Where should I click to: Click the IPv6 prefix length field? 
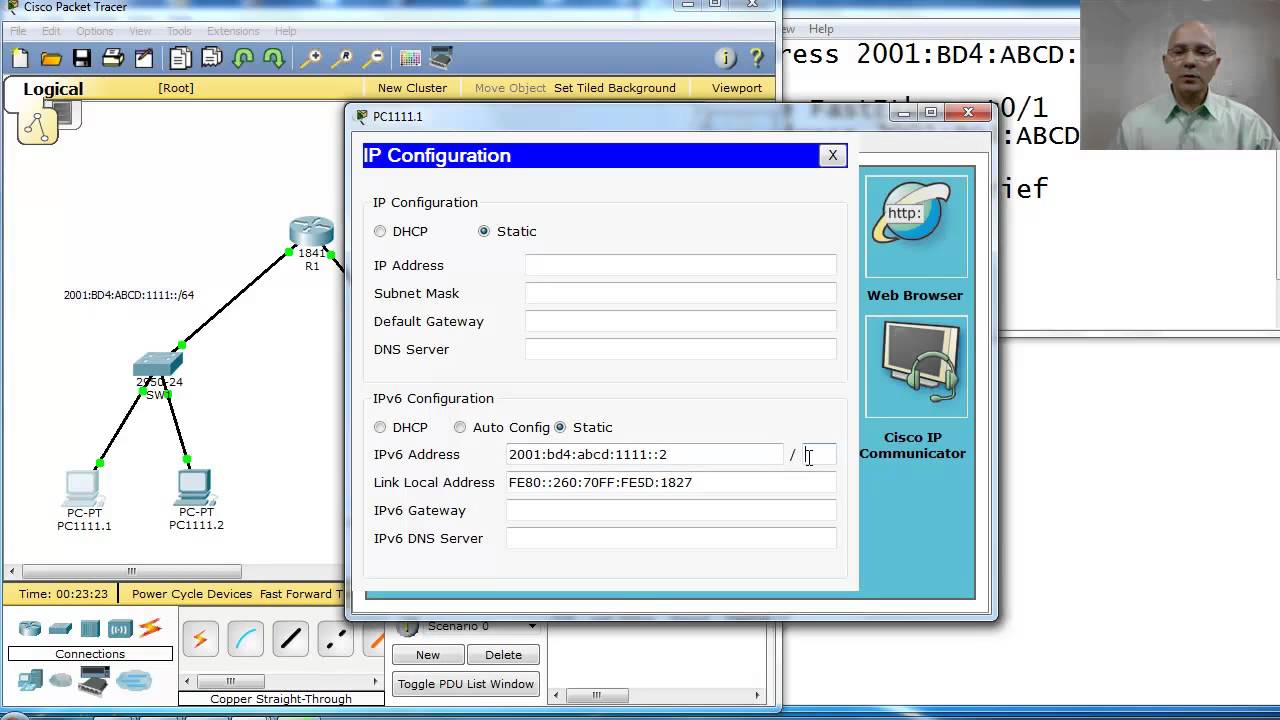[819, 454]
